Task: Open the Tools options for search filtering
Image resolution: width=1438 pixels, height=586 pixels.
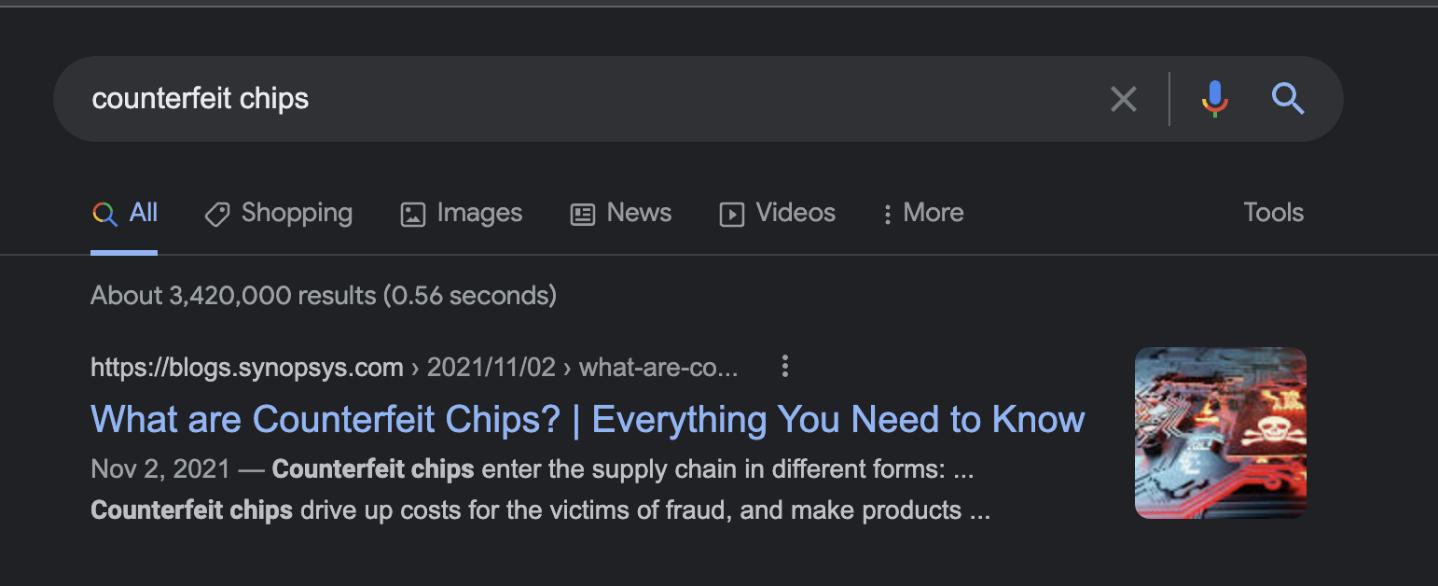Action: [1273, 212]
